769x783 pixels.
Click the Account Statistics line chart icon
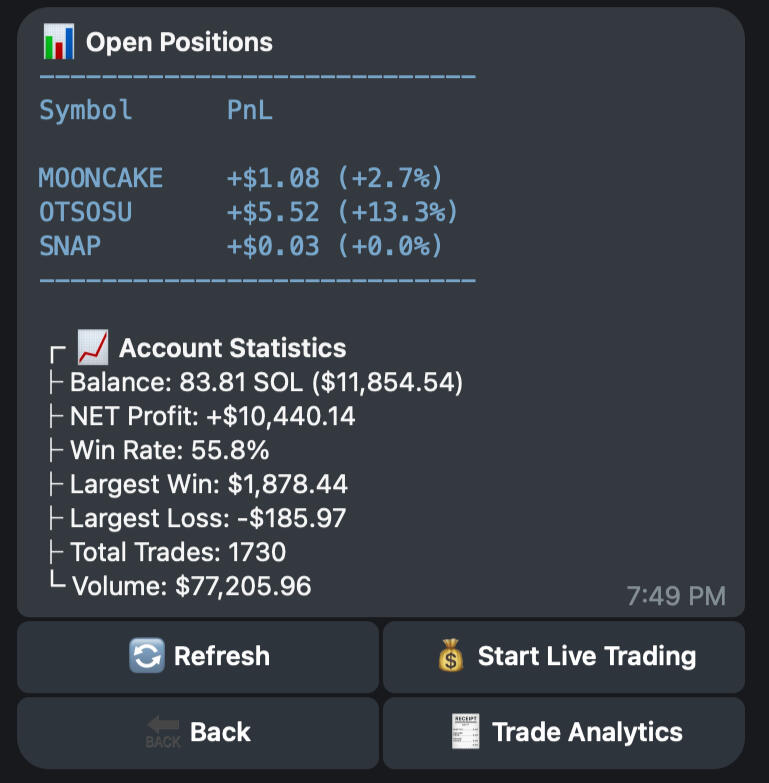click(93, 347)
